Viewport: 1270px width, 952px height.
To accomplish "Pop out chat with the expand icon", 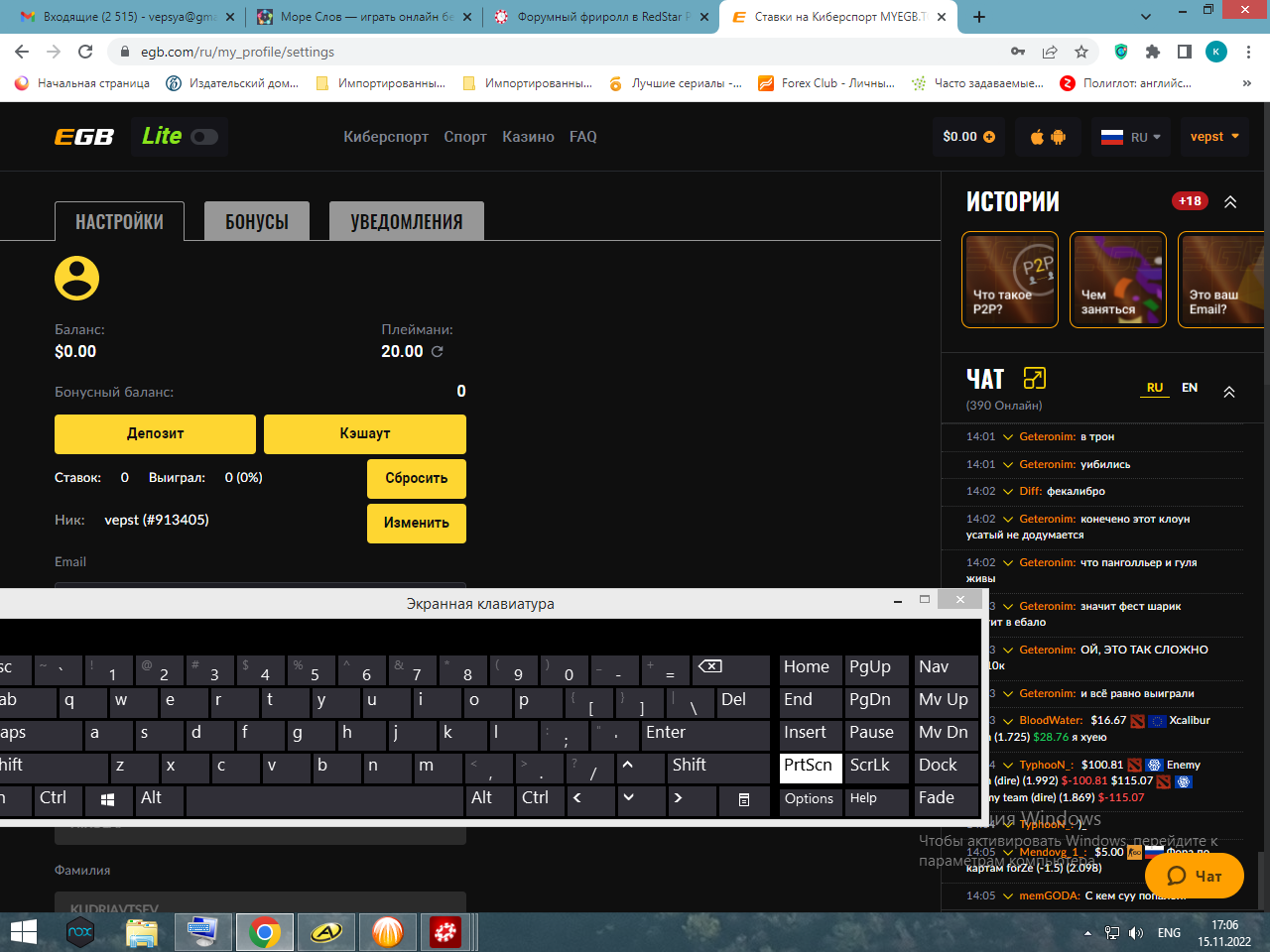I will tap(1035, 378).
